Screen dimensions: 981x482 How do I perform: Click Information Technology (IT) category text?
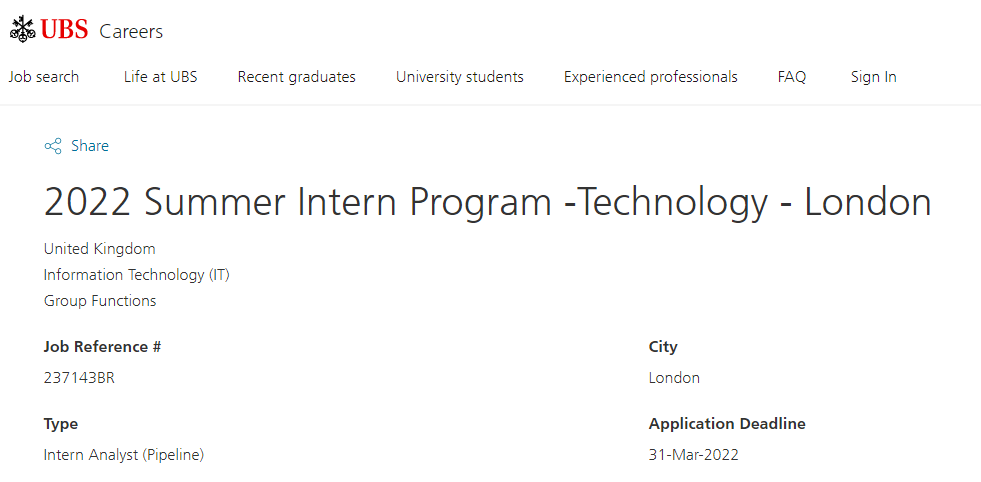click(x=136, y=275)
